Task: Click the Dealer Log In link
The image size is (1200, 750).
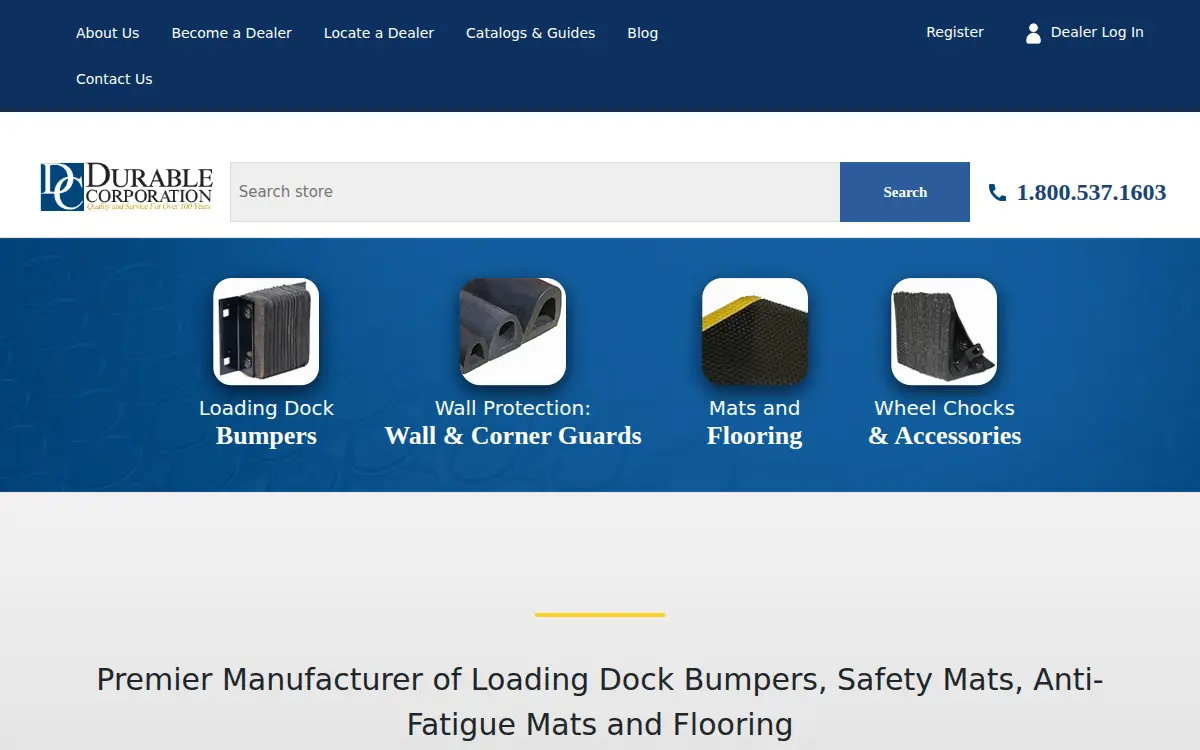Action: pyautogui.click(x=1097, y=32)
